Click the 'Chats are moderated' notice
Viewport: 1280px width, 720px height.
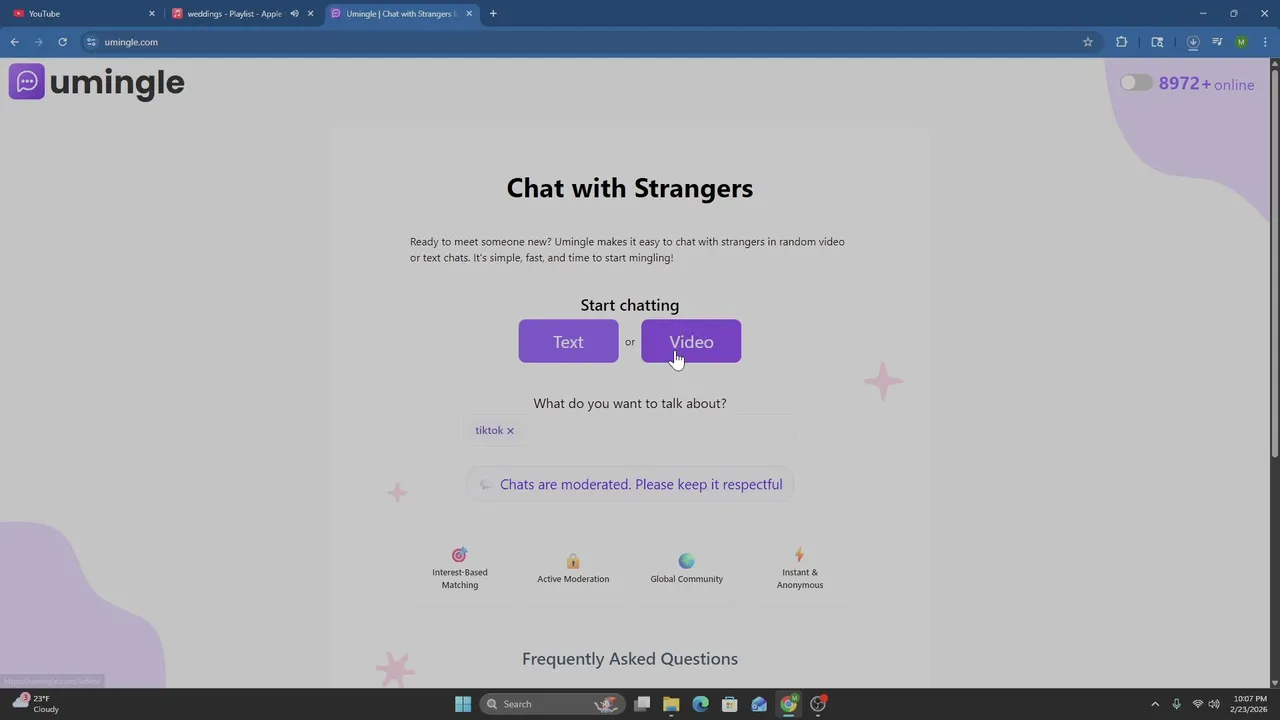click(630, 484)
